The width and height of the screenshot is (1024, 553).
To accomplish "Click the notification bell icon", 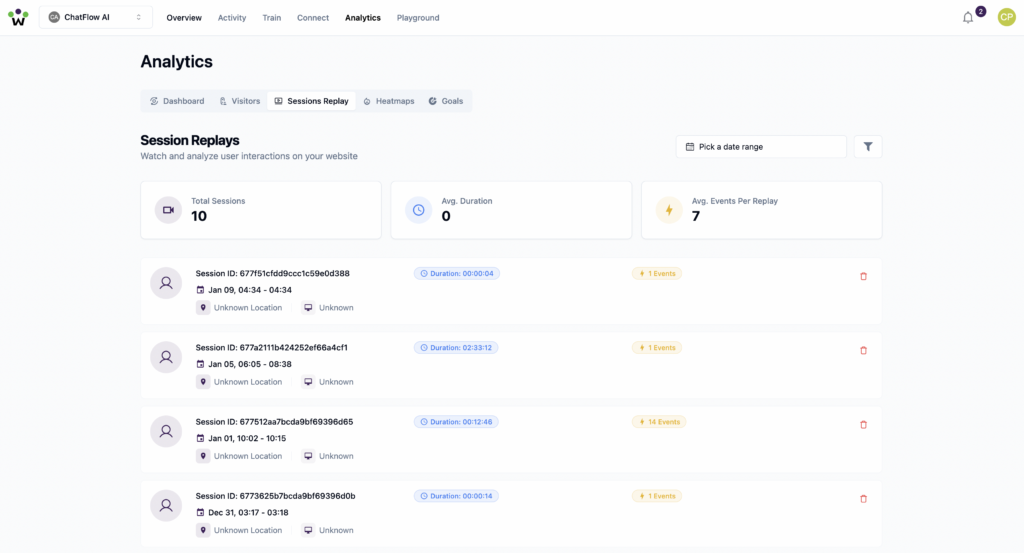I will pyautogui.click(x=967, y=18).
